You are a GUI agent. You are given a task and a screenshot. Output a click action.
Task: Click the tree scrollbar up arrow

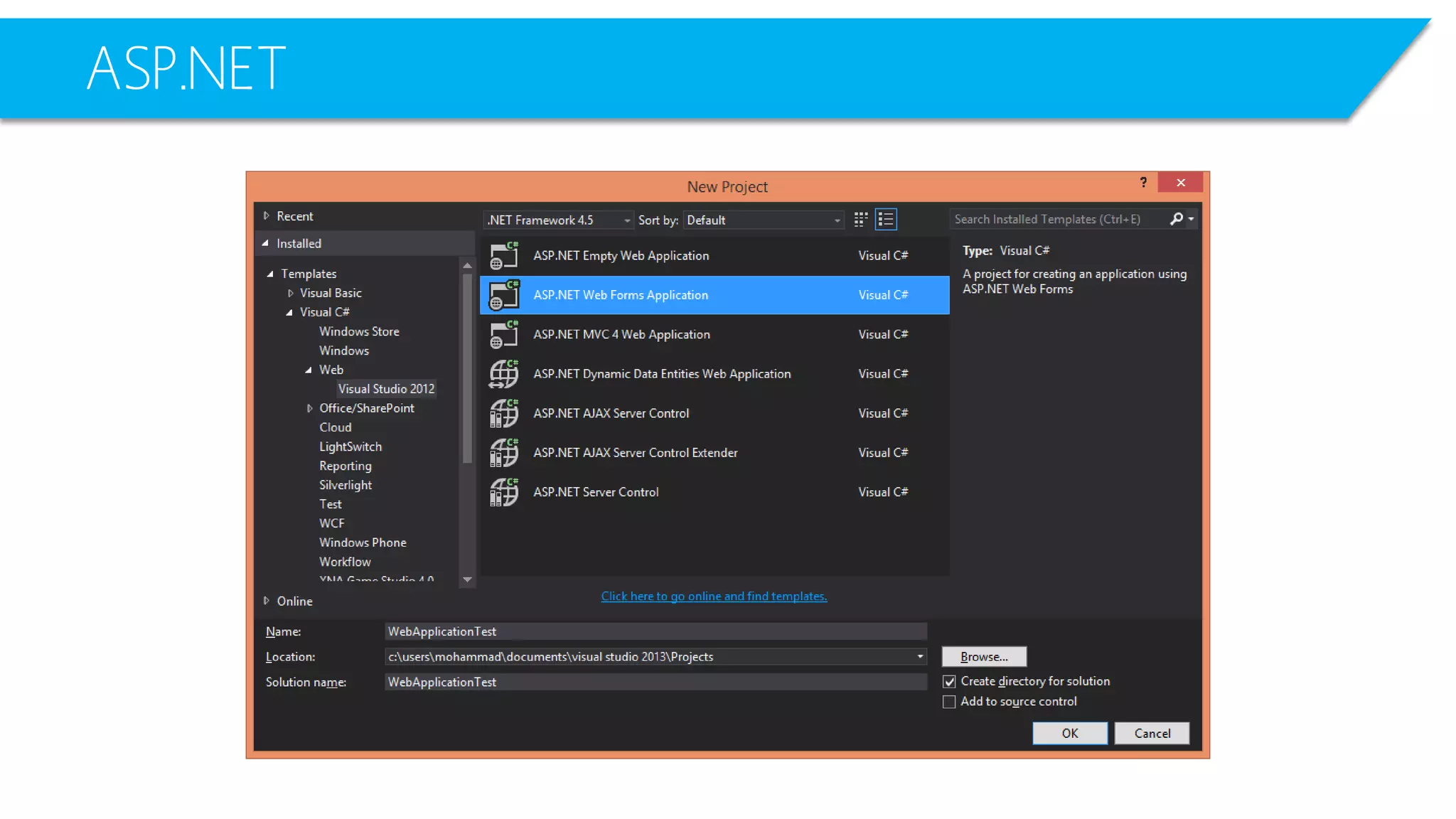pos(467,265)
